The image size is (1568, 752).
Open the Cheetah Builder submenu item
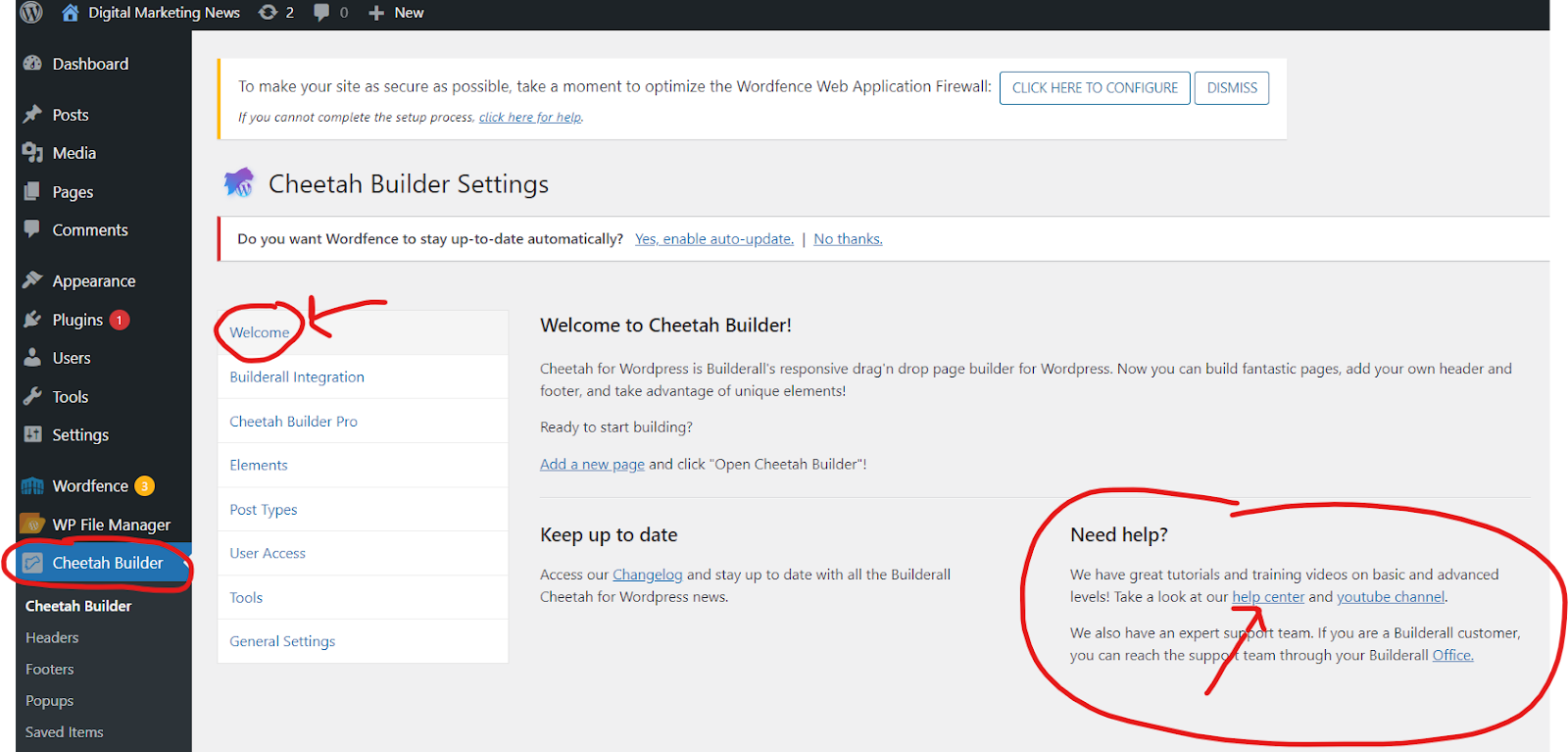(78, 606)
